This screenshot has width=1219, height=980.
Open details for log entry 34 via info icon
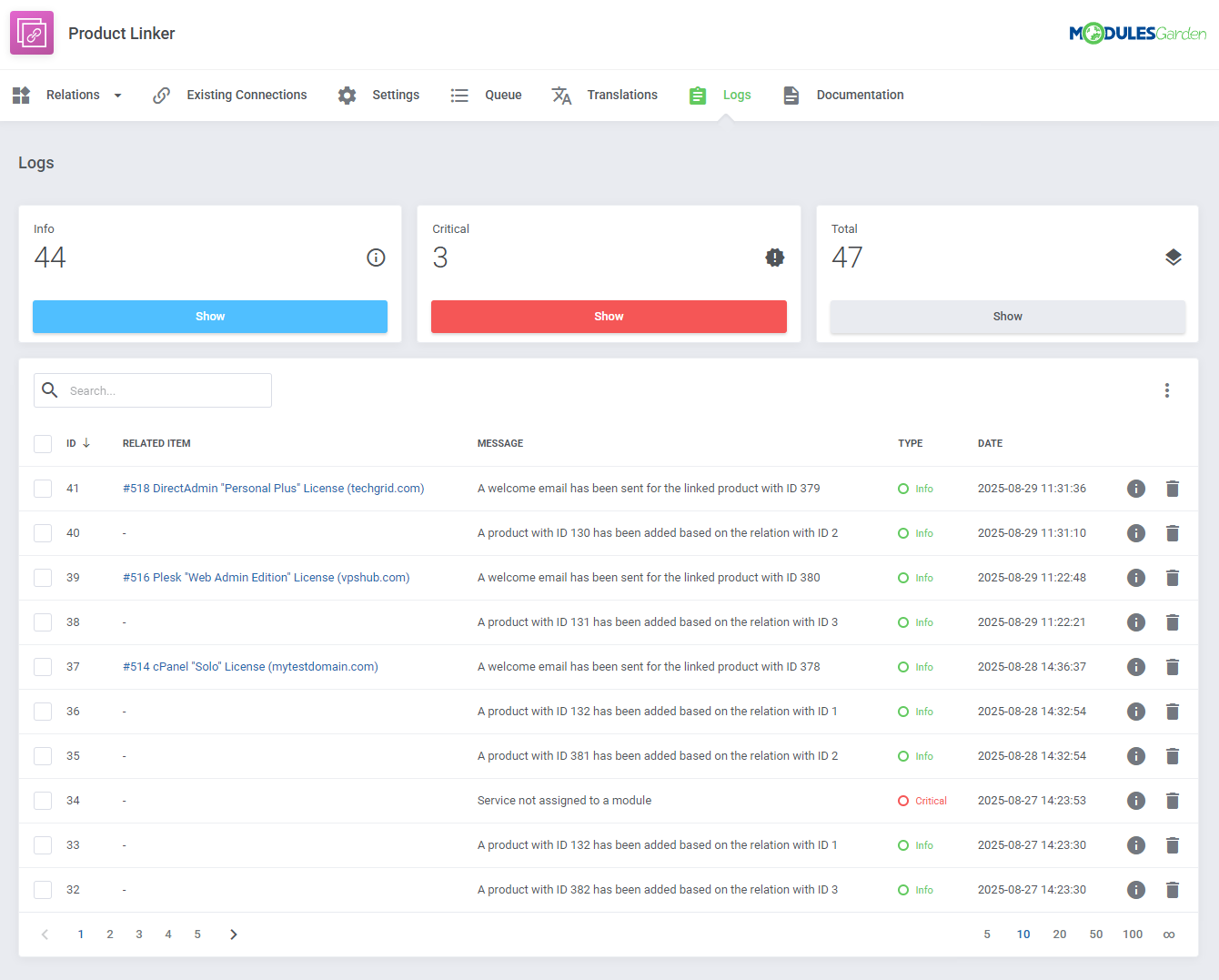click(1135, 801)
